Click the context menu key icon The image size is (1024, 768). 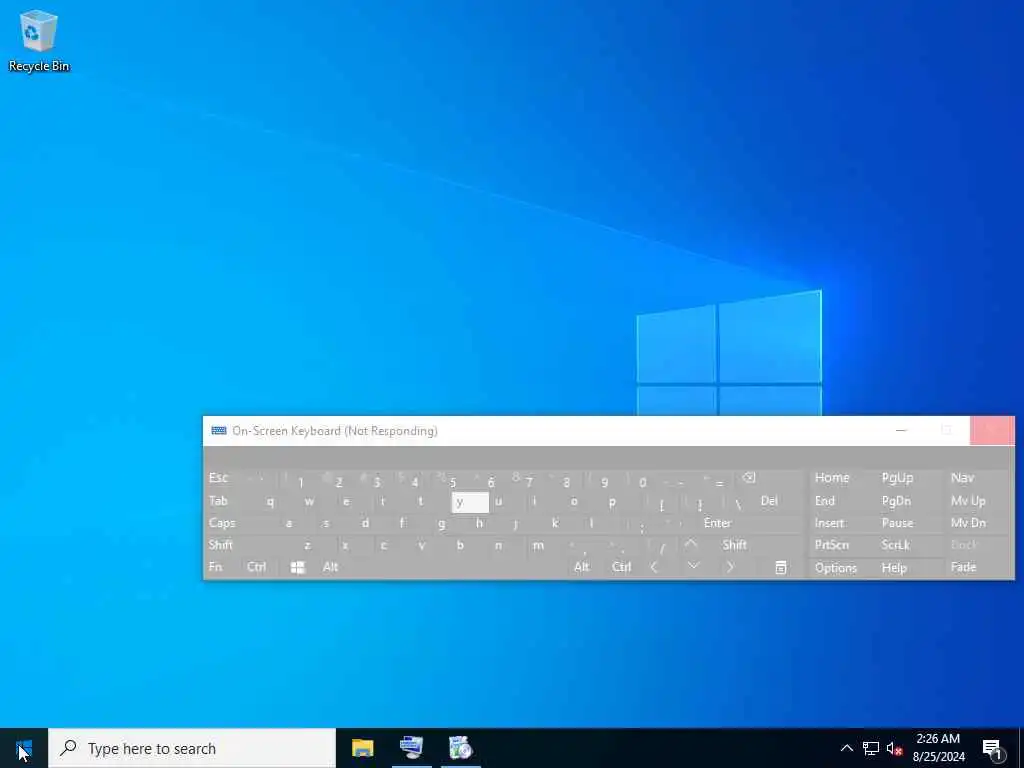point(780,568)
